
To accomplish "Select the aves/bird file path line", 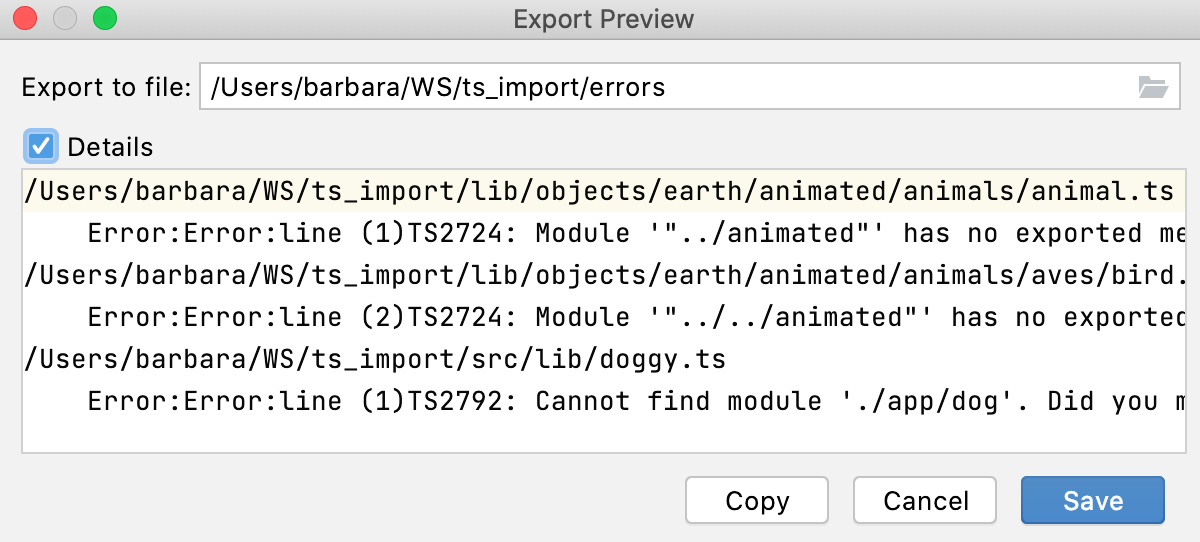I will pyautogui.click(x=598, y=275).
